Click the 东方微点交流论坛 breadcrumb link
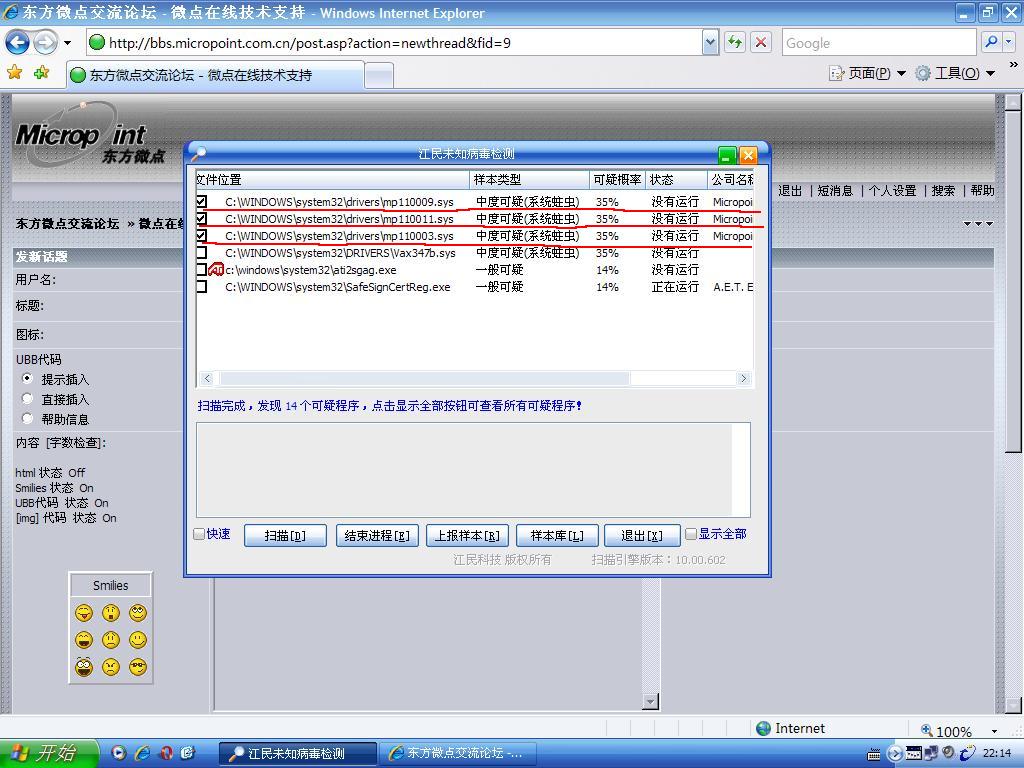Screen dimensions: 1024x768 coord(67,223)
